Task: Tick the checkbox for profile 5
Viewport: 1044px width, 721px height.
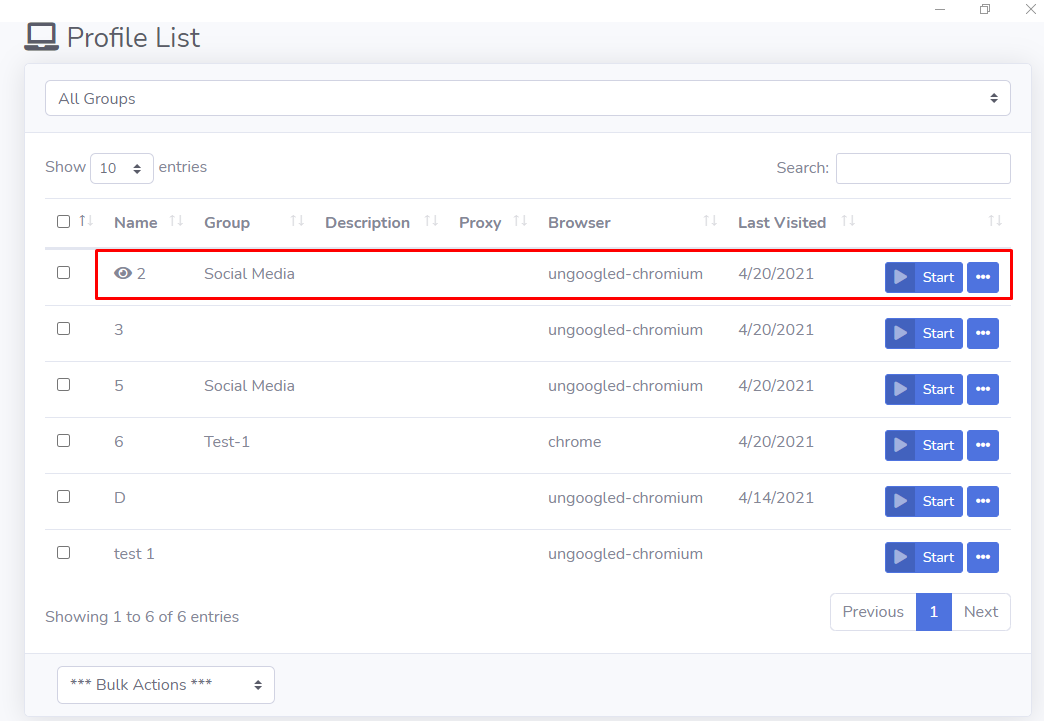Action: pos(63,385)
